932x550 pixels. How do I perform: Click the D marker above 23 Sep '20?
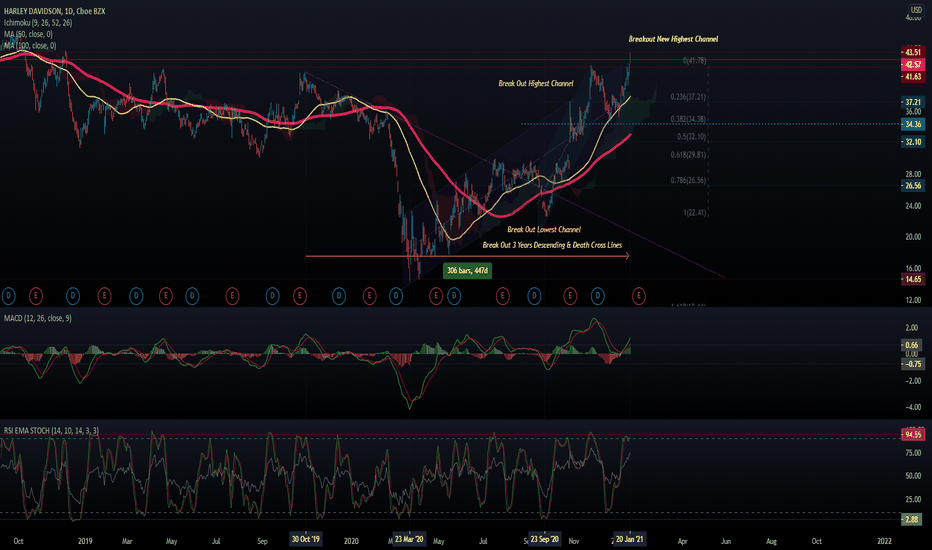point(534,296)
